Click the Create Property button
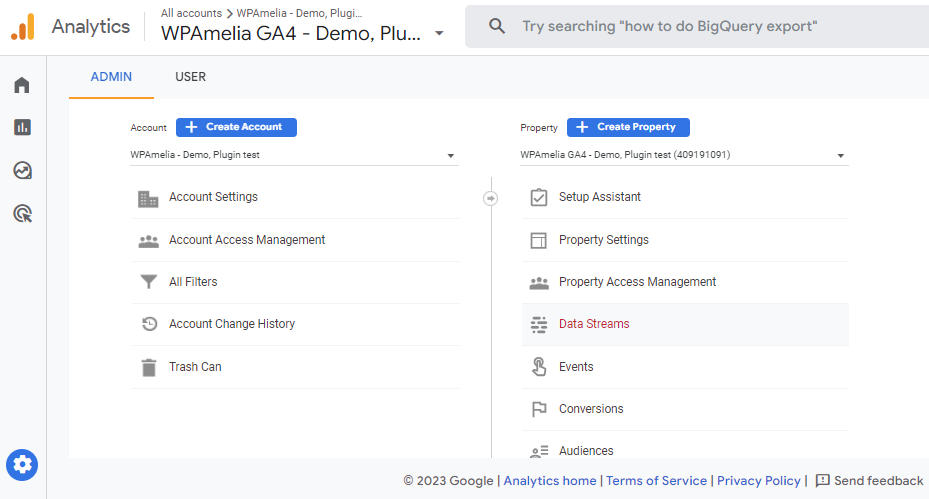This screenshot has width=929, height=499. point(628,127)
